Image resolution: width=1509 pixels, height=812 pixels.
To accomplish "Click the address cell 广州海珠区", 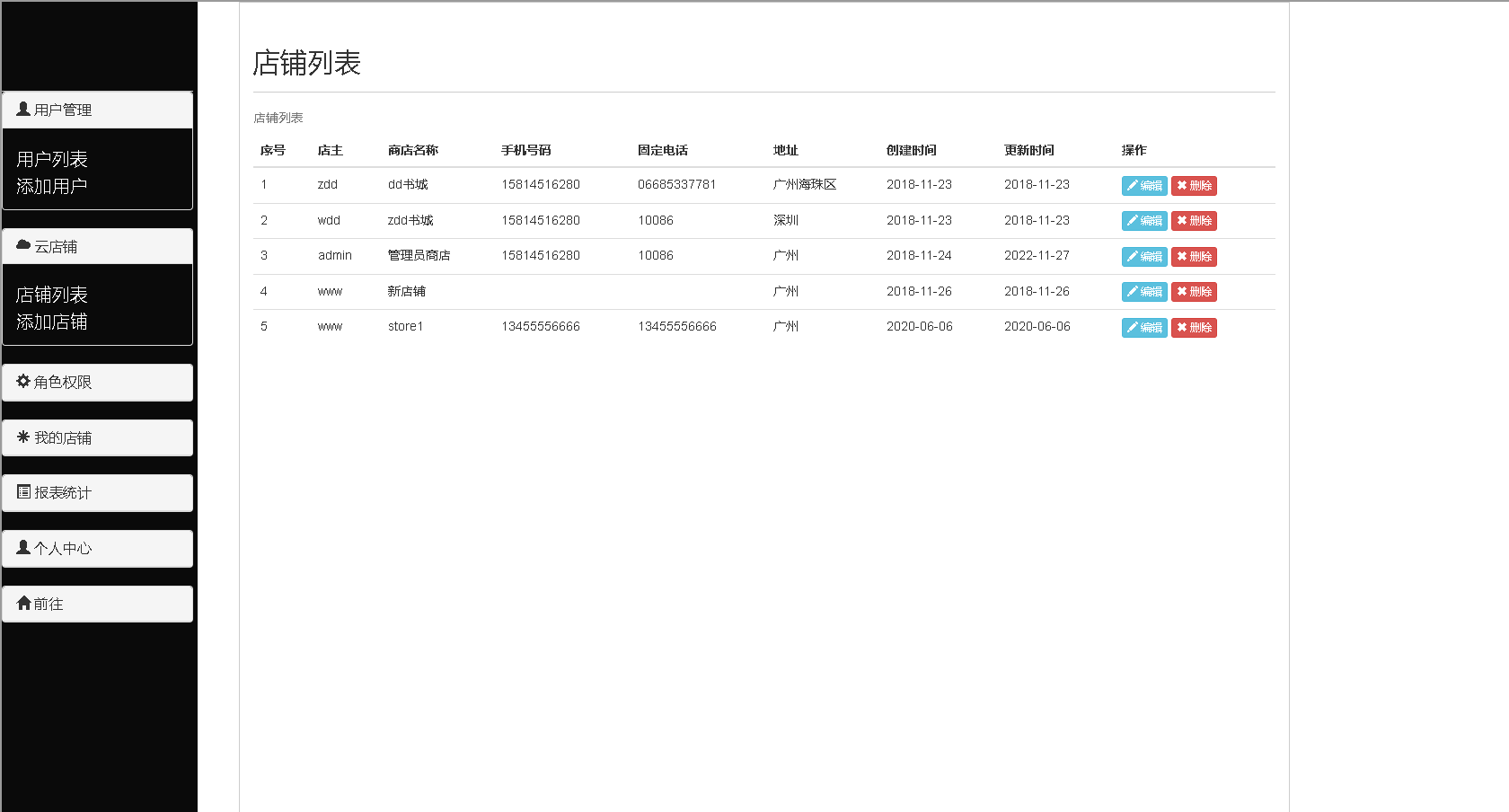I will click(805, 184).
